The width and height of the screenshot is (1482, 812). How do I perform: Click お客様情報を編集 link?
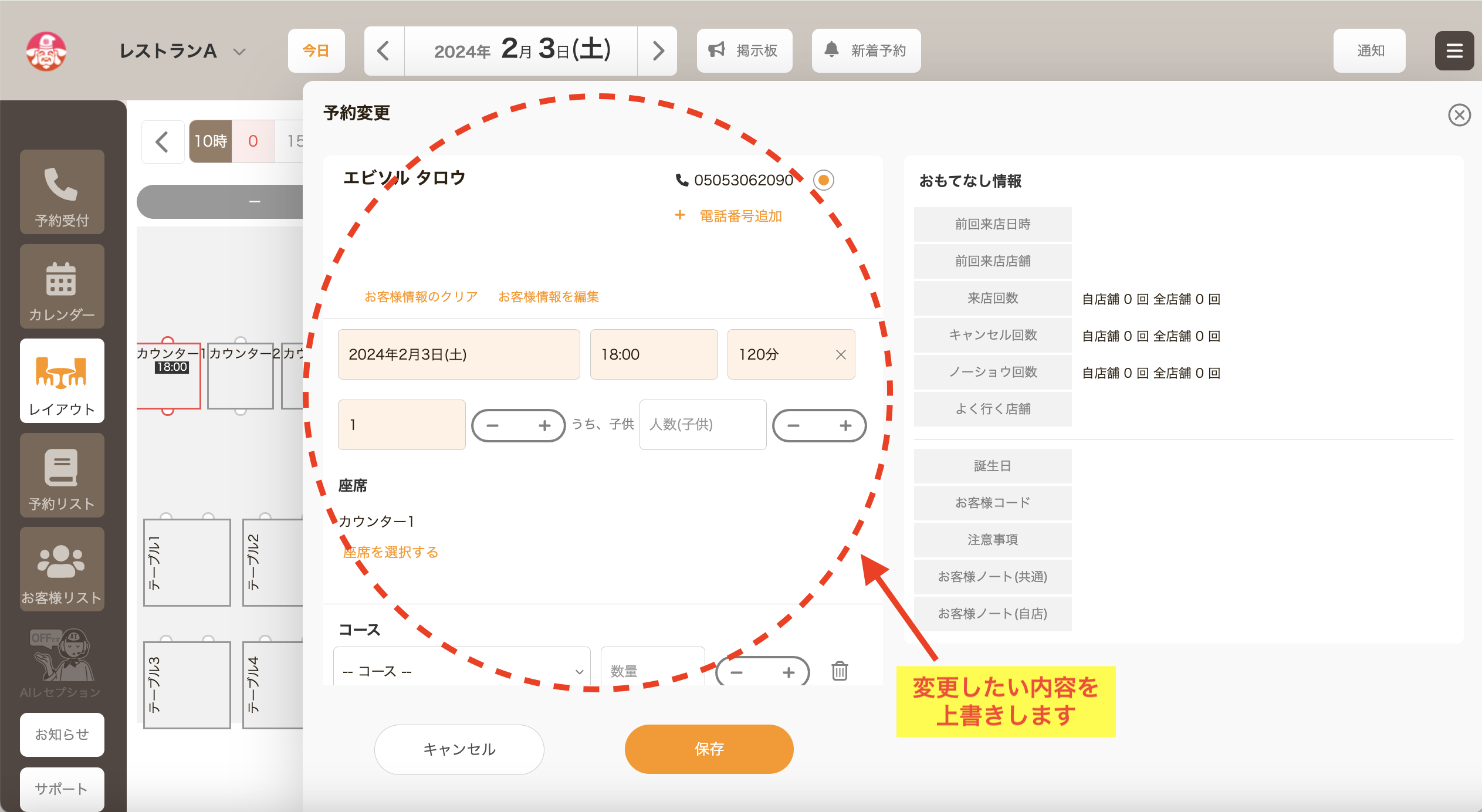click(548, 297)
